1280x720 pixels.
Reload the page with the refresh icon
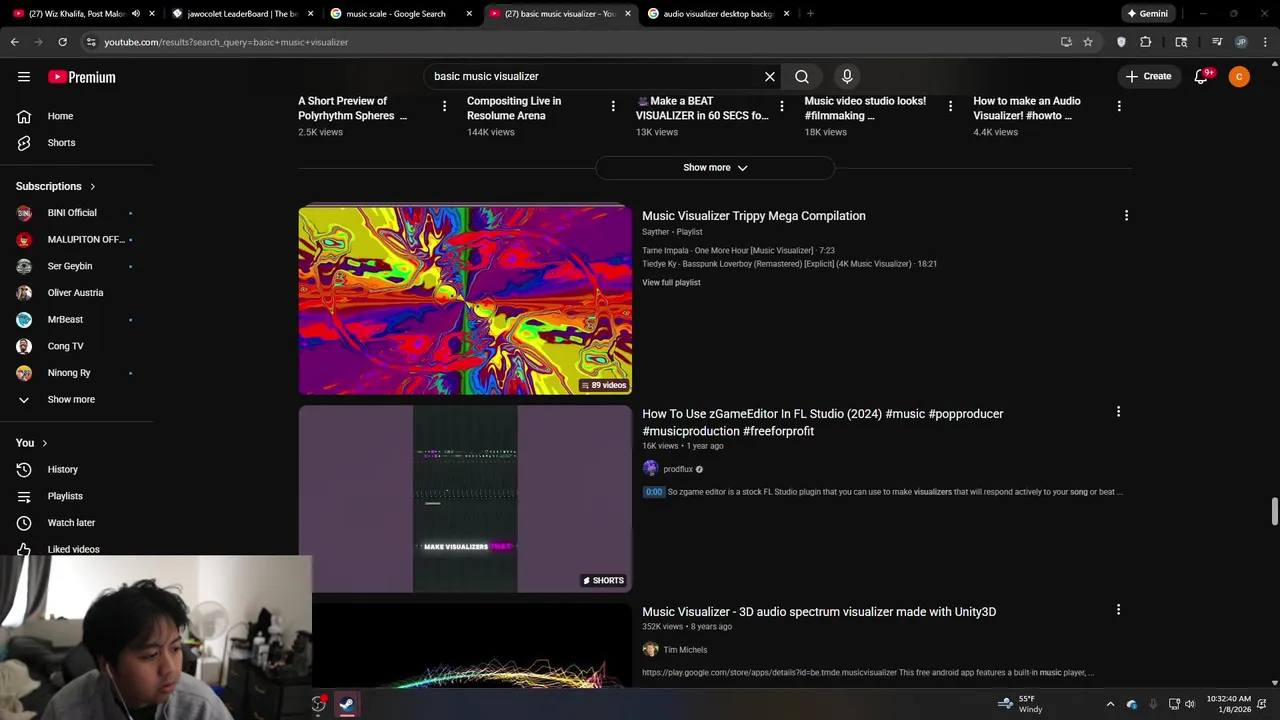pyautogui.click(x=62, y=42)
